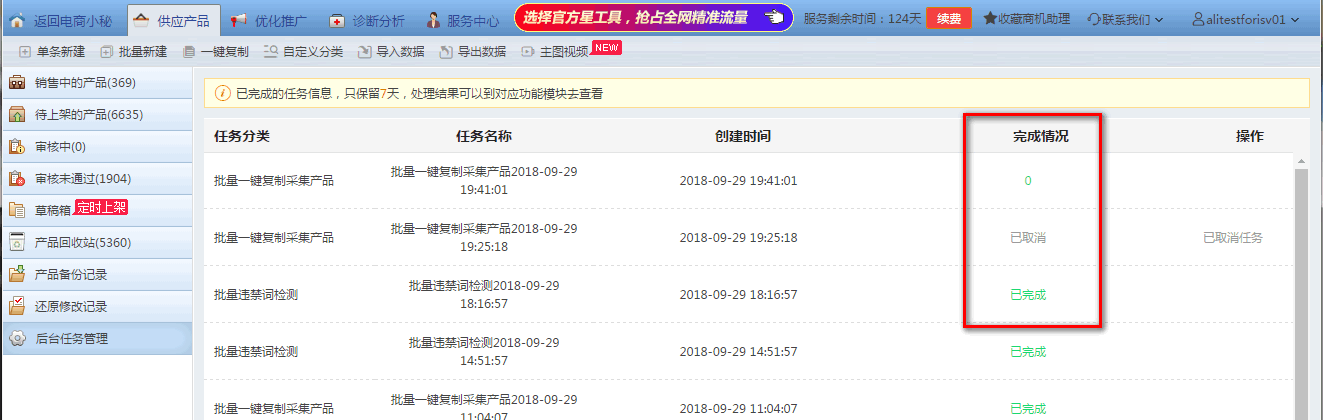The width and height of the screenshot is (1323, 420).
Task: Click the medical kit icon on 诊断分析
Action: tap(338, 19)
